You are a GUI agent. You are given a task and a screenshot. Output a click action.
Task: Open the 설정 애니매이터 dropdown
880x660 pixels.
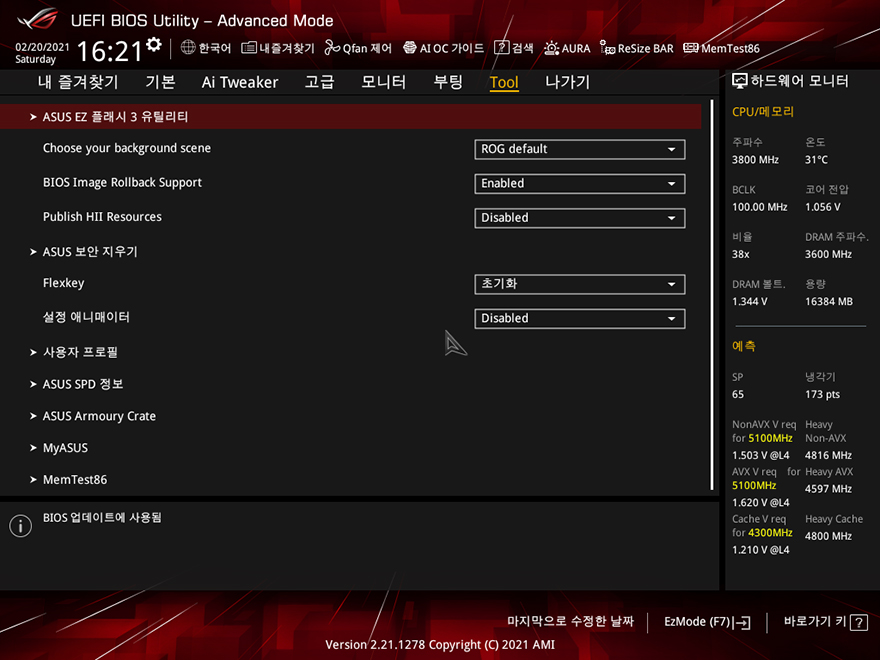coord(580,318)
